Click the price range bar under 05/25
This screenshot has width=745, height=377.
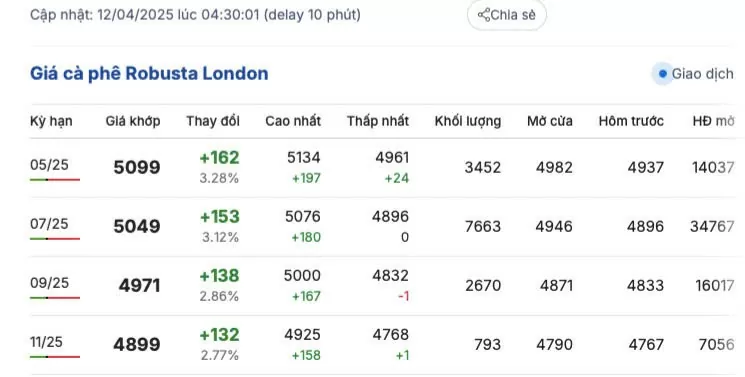[x=55, y=180]
